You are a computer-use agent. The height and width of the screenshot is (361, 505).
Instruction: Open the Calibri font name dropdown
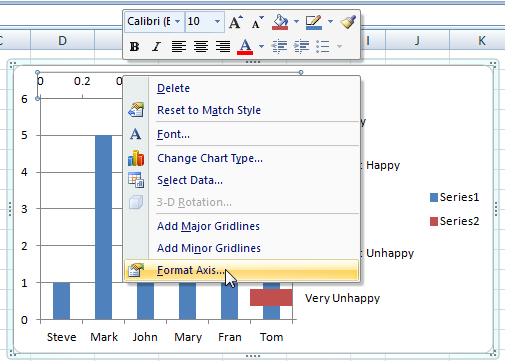click(178, 22)
